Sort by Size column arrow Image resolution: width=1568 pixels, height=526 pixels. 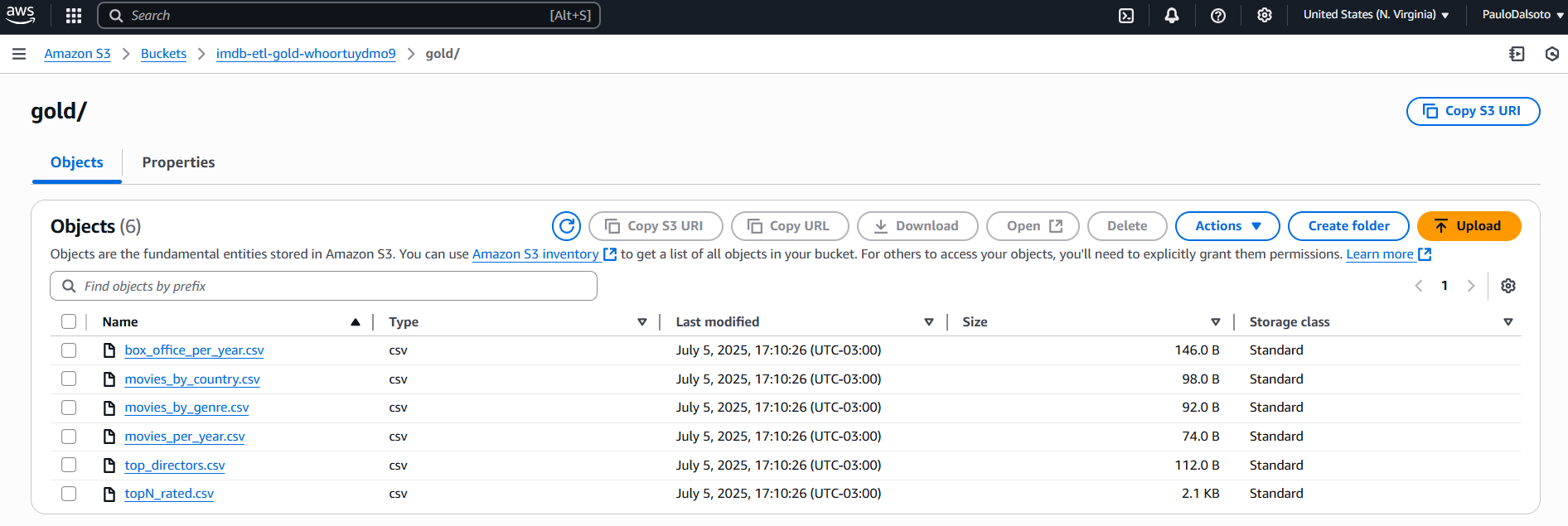point(1216,322)
